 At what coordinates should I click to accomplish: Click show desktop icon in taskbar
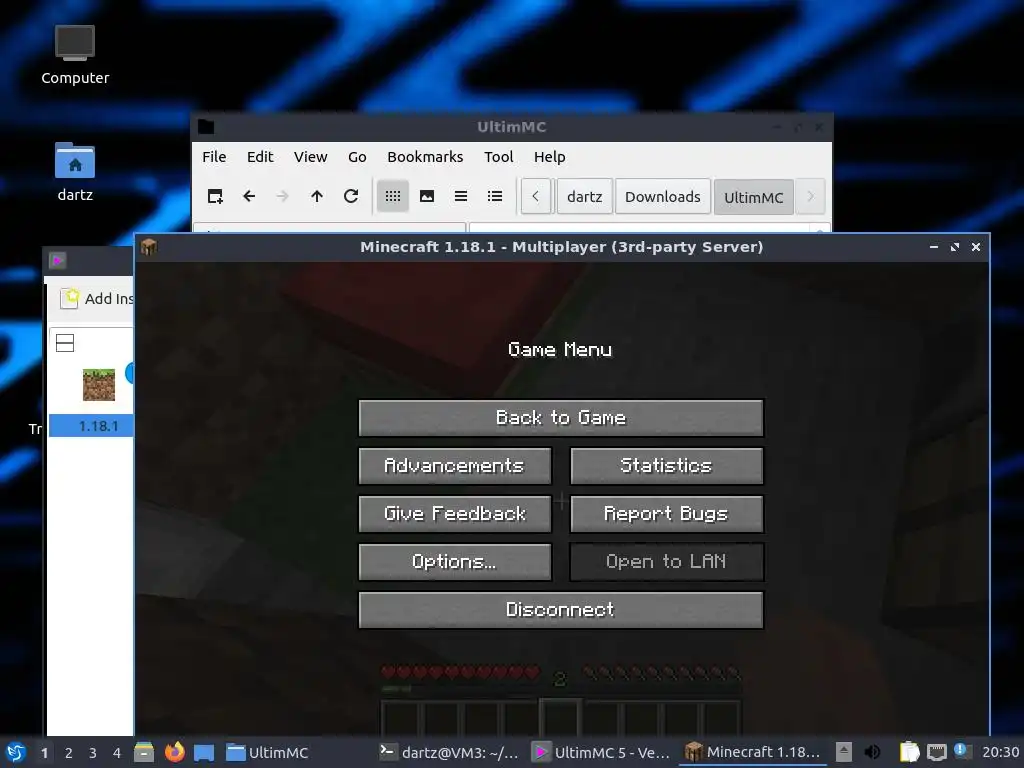tap(204, 752)
